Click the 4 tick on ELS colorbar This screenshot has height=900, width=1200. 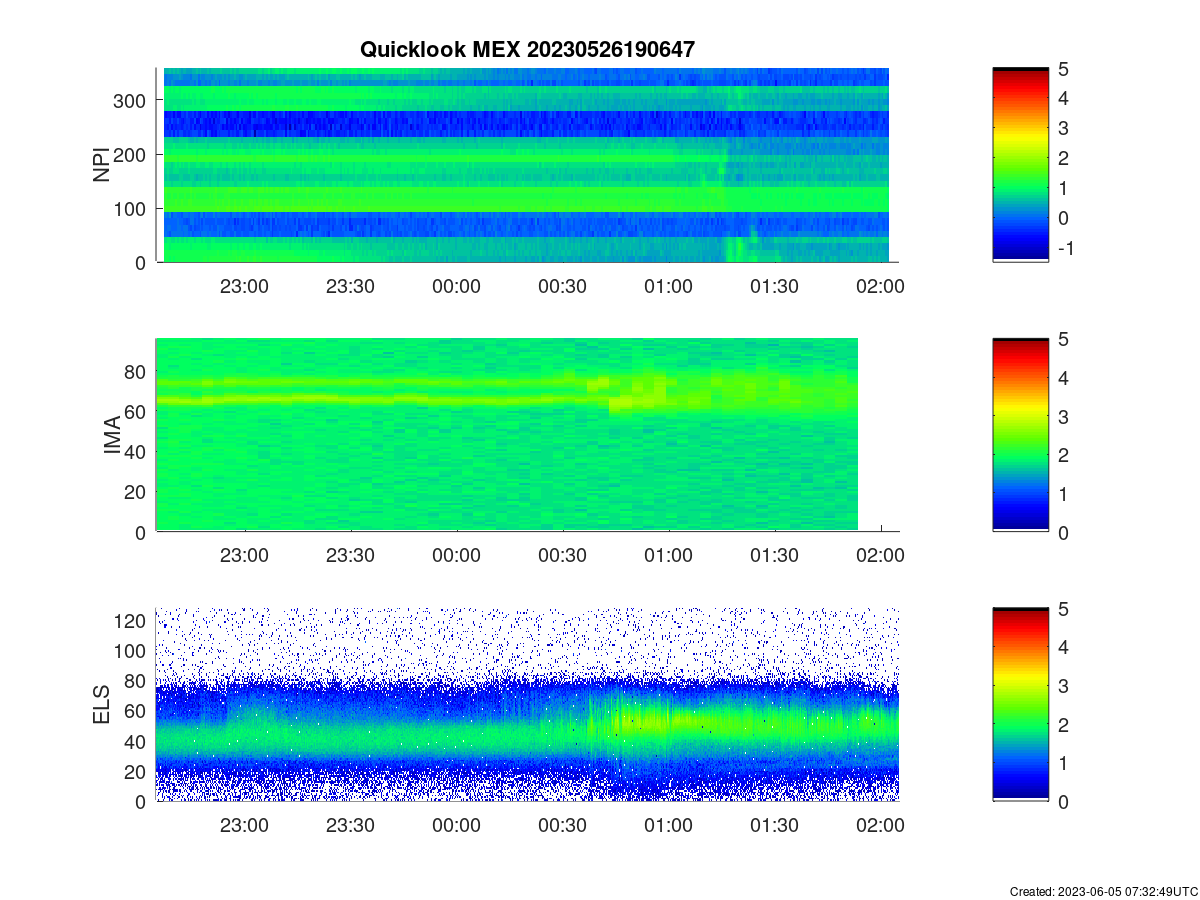point(1064,647)
